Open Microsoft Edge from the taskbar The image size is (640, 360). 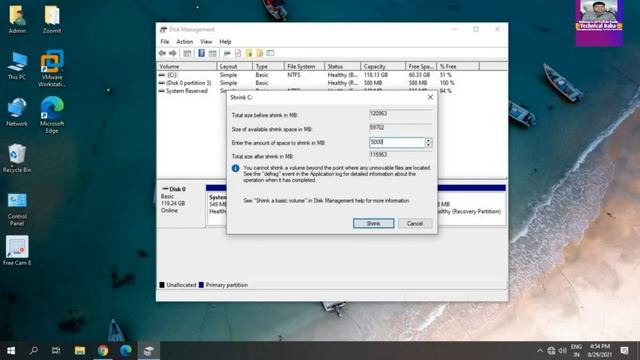coord(126,351)
